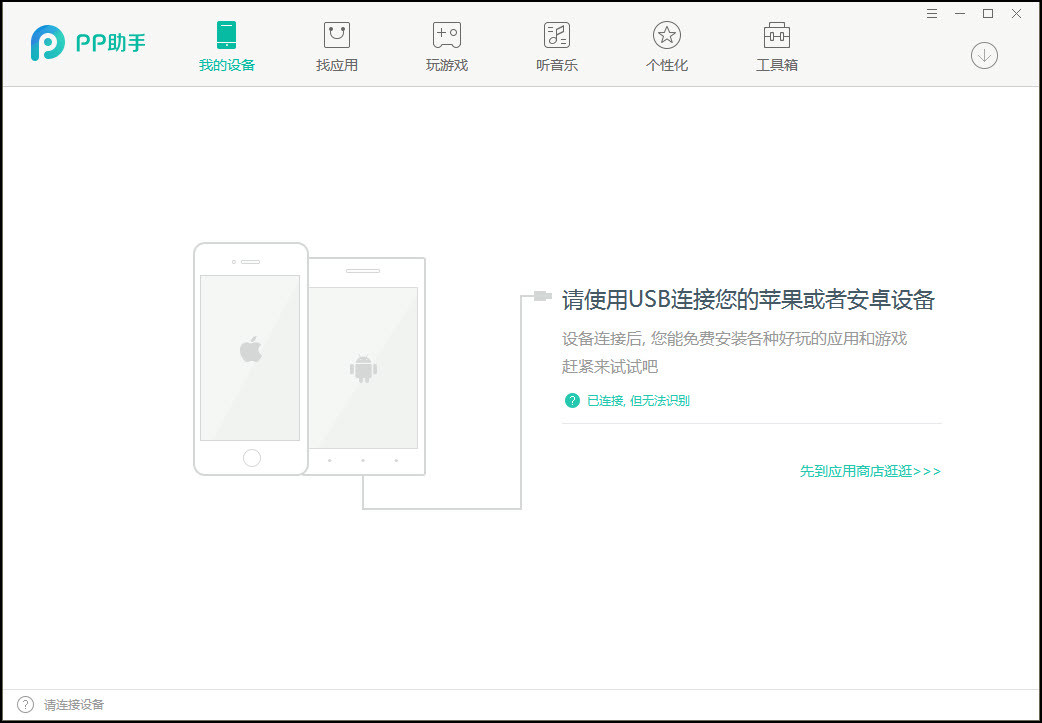Click the 工具箱 toolbox icon

coord(777,35)
